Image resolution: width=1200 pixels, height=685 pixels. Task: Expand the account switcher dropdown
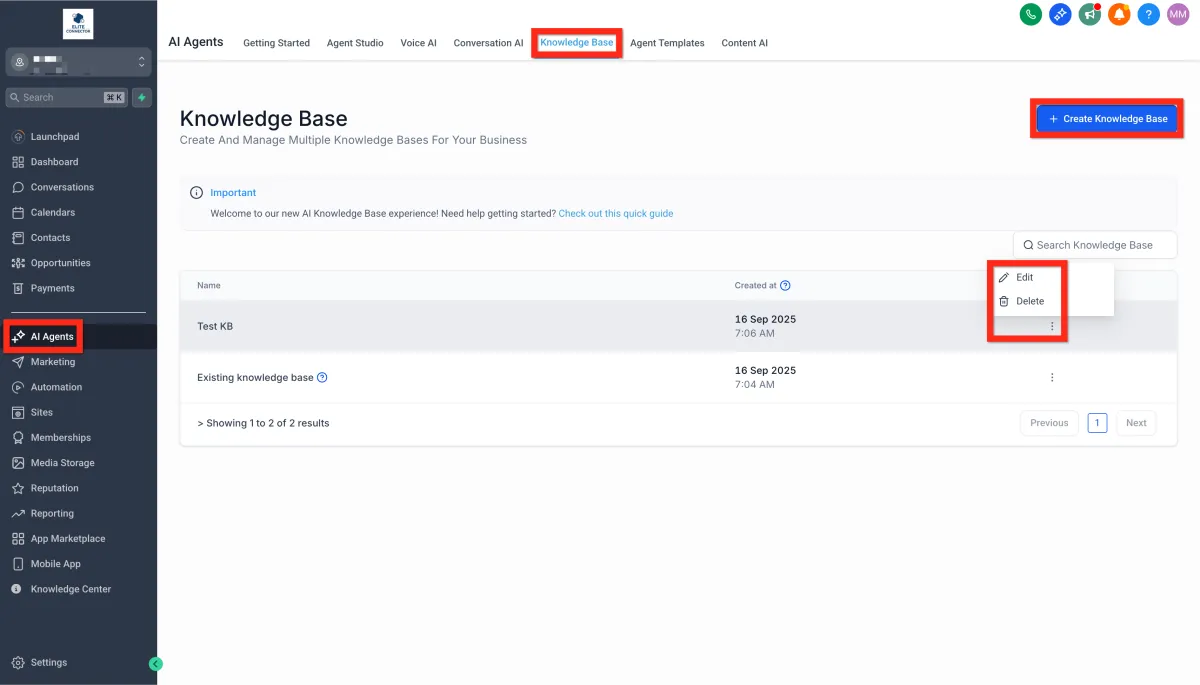point(78,62)
